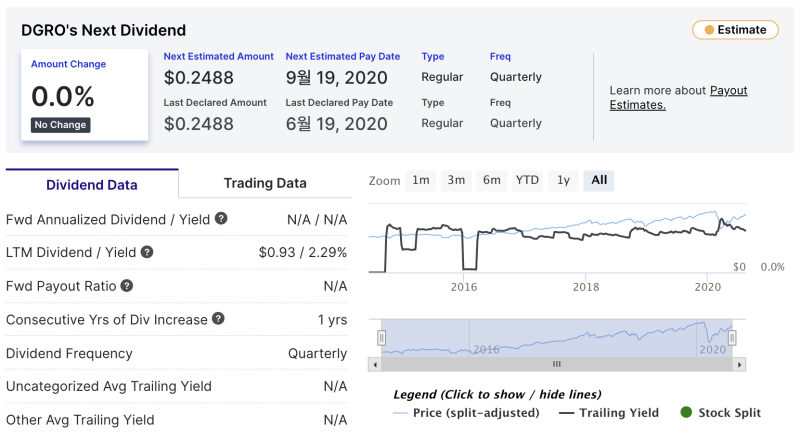This screenshot has width=800, height=439.
Task: Click the horizontal scrollbar thumb under navigator
Action: (557, 364)
